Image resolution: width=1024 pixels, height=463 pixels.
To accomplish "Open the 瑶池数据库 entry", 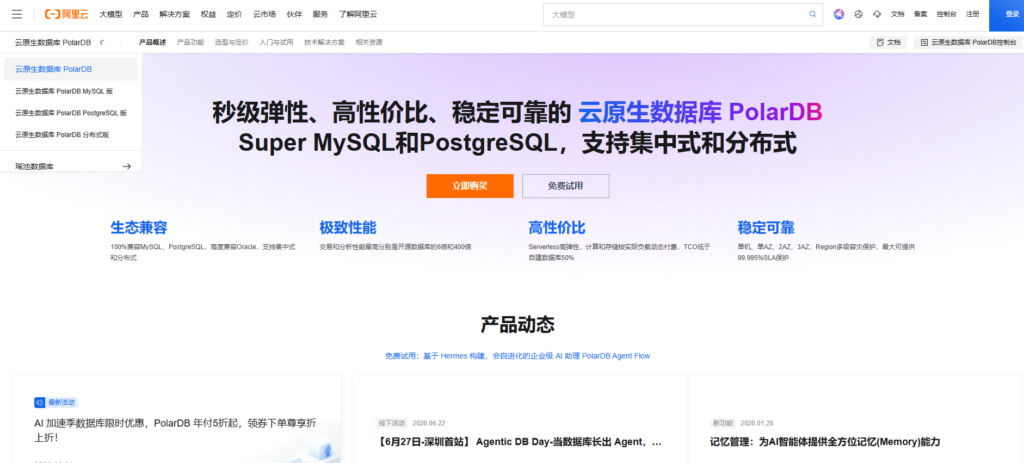I will click(x=71, y=166).
